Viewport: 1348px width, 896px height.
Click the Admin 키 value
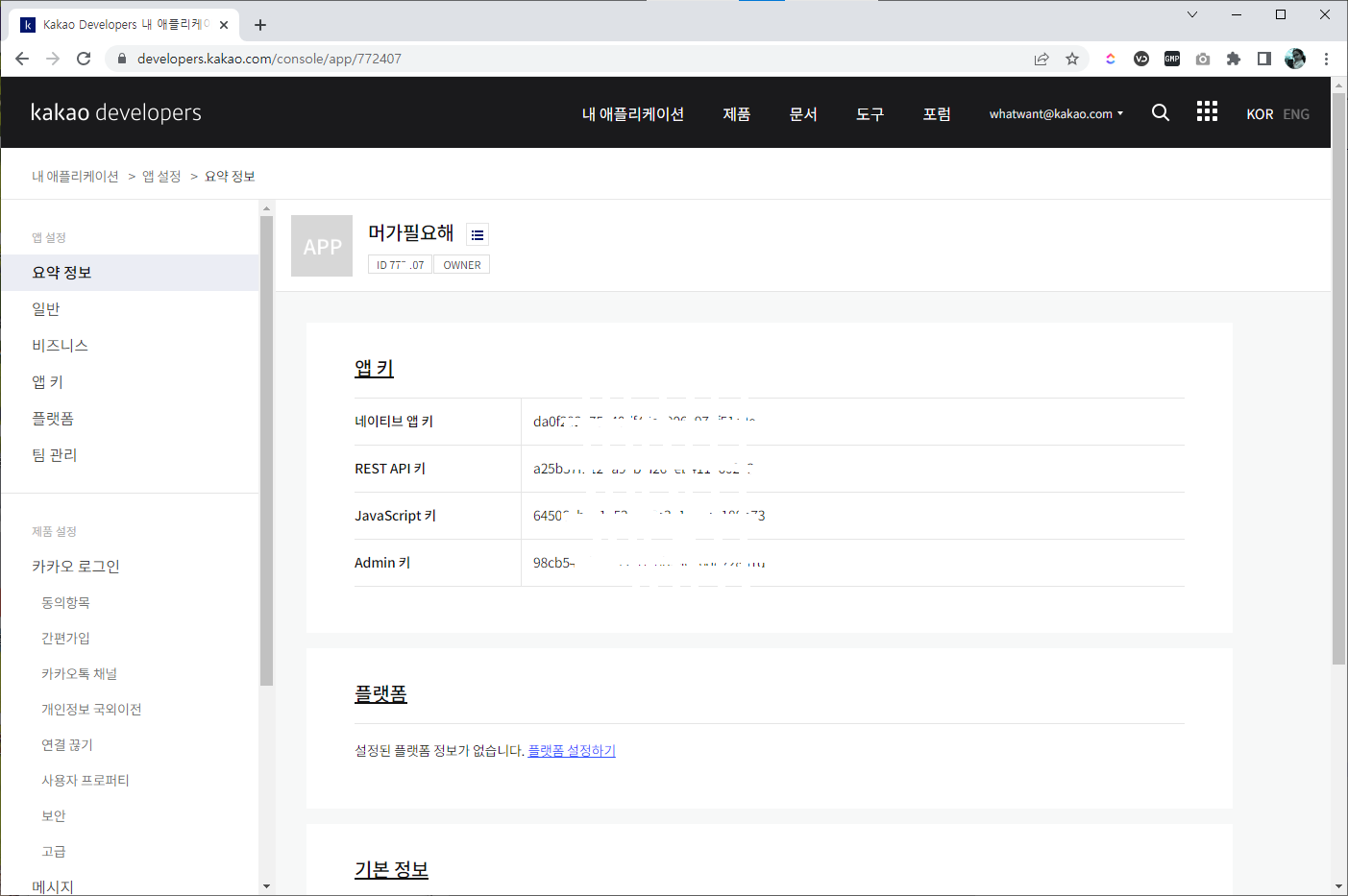click(649, 563)
